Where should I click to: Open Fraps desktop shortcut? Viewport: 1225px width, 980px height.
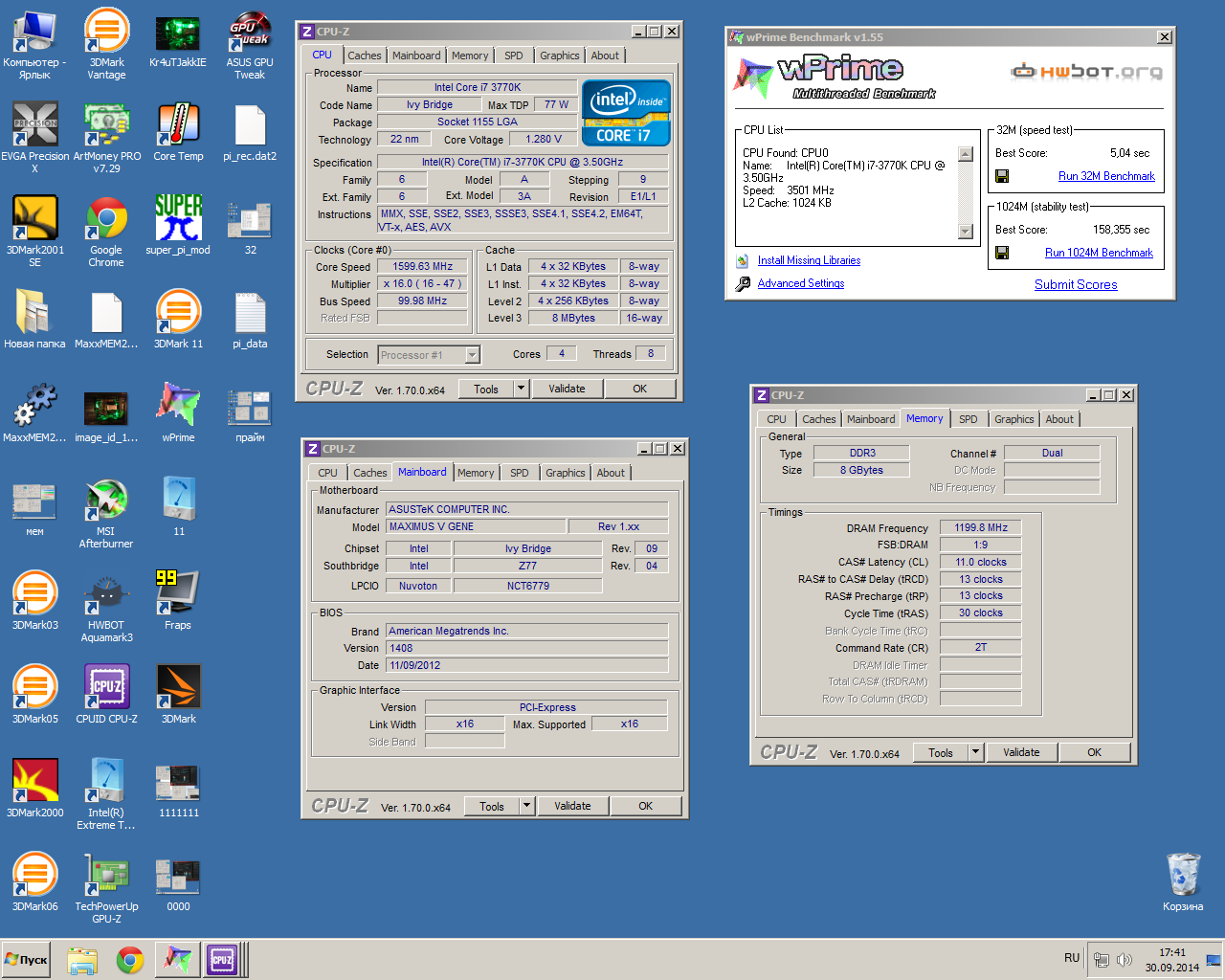click(178, 601)
